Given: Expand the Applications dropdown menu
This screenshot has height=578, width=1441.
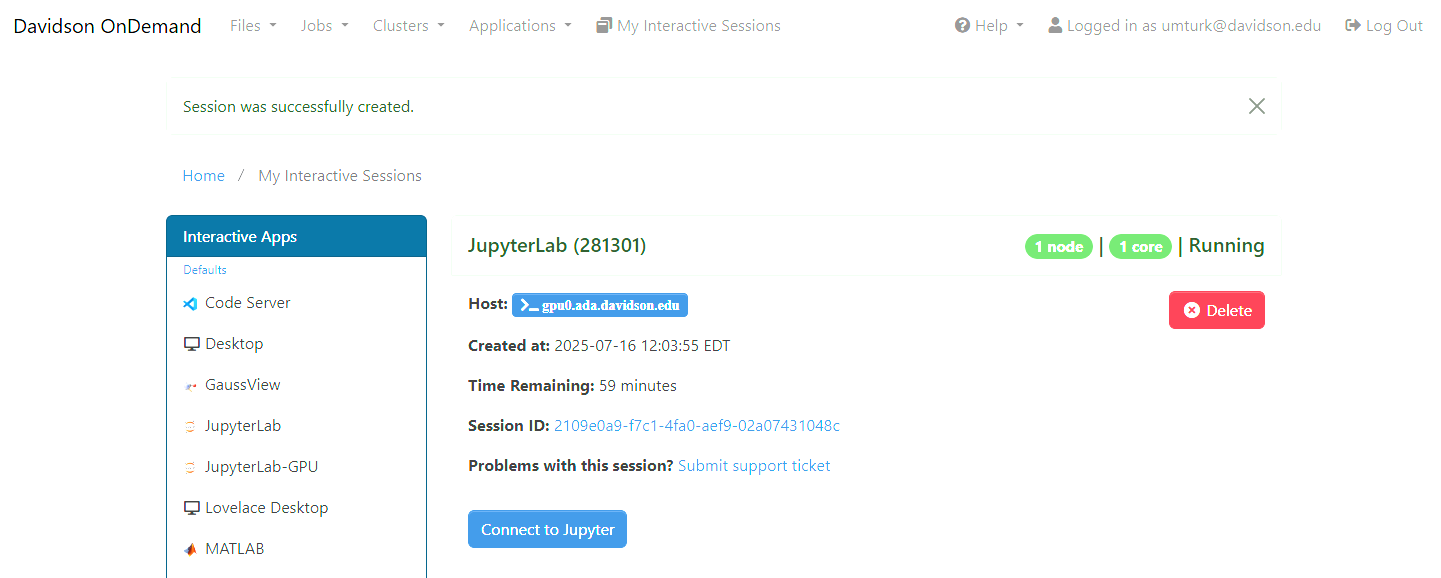Looking at the screenshot, I should (520, 26).
